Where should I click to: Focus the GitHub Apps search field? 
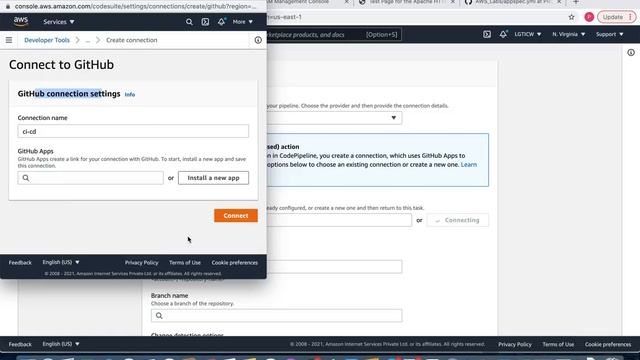(90, 178)
